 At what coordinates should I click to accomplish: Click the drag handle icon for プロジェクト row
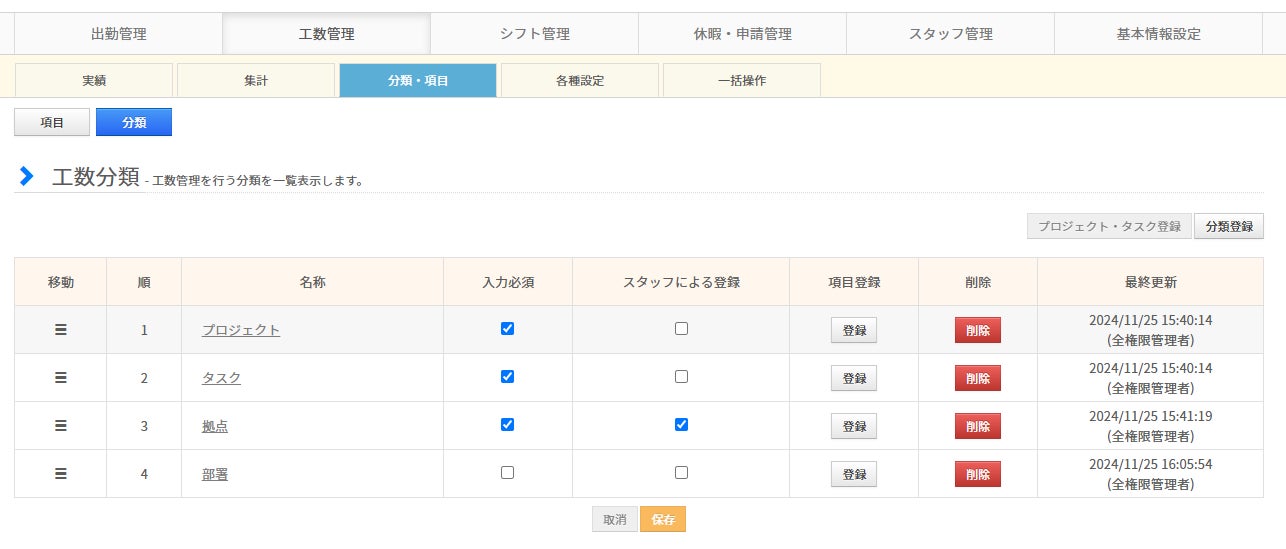[x=61, y=330]
